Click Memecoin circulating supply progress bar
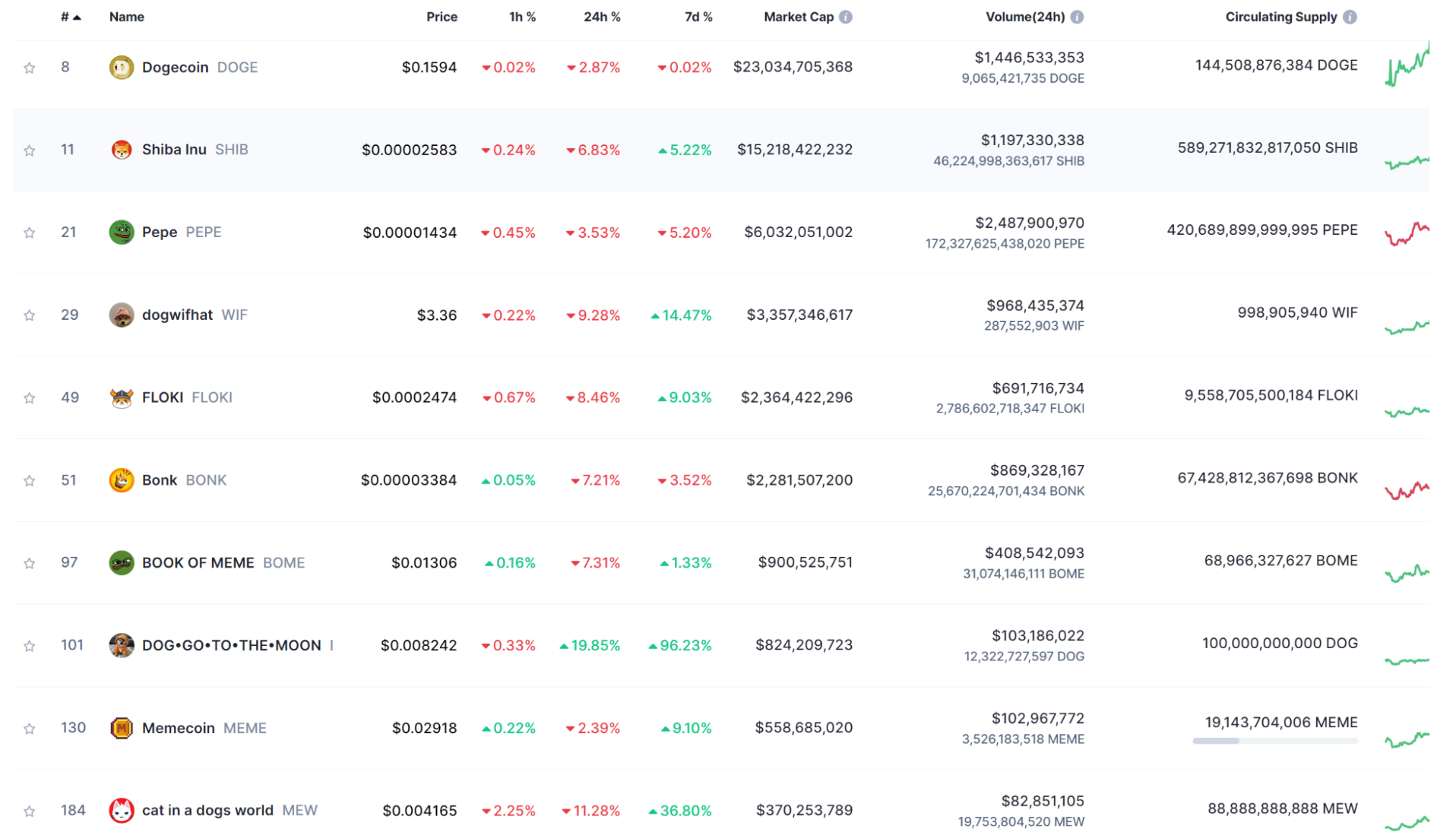1437x840 pixels. tap(1275, 741)
